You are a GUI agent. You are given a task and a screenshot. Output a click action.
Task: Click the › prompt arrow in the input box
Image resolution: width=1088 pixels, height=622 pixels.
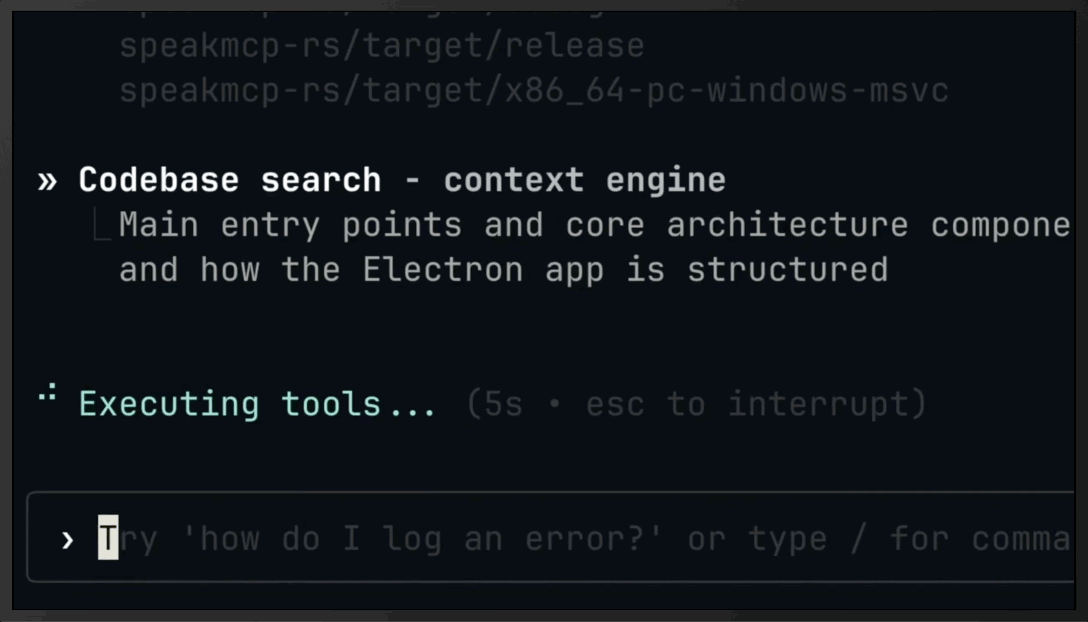click(67, 539)
